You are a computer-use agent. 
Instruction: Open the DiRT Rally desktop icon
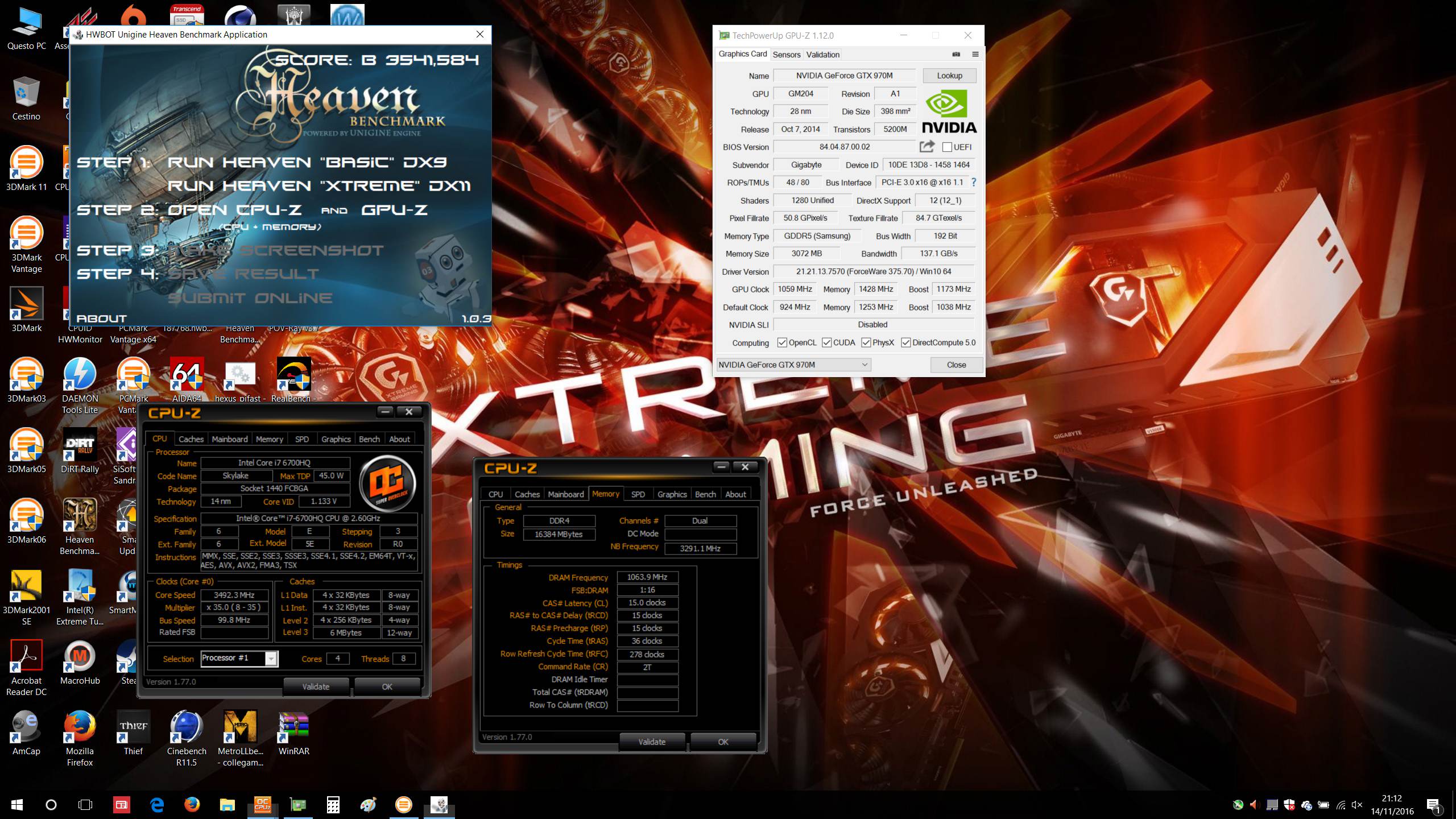[80, 450]
